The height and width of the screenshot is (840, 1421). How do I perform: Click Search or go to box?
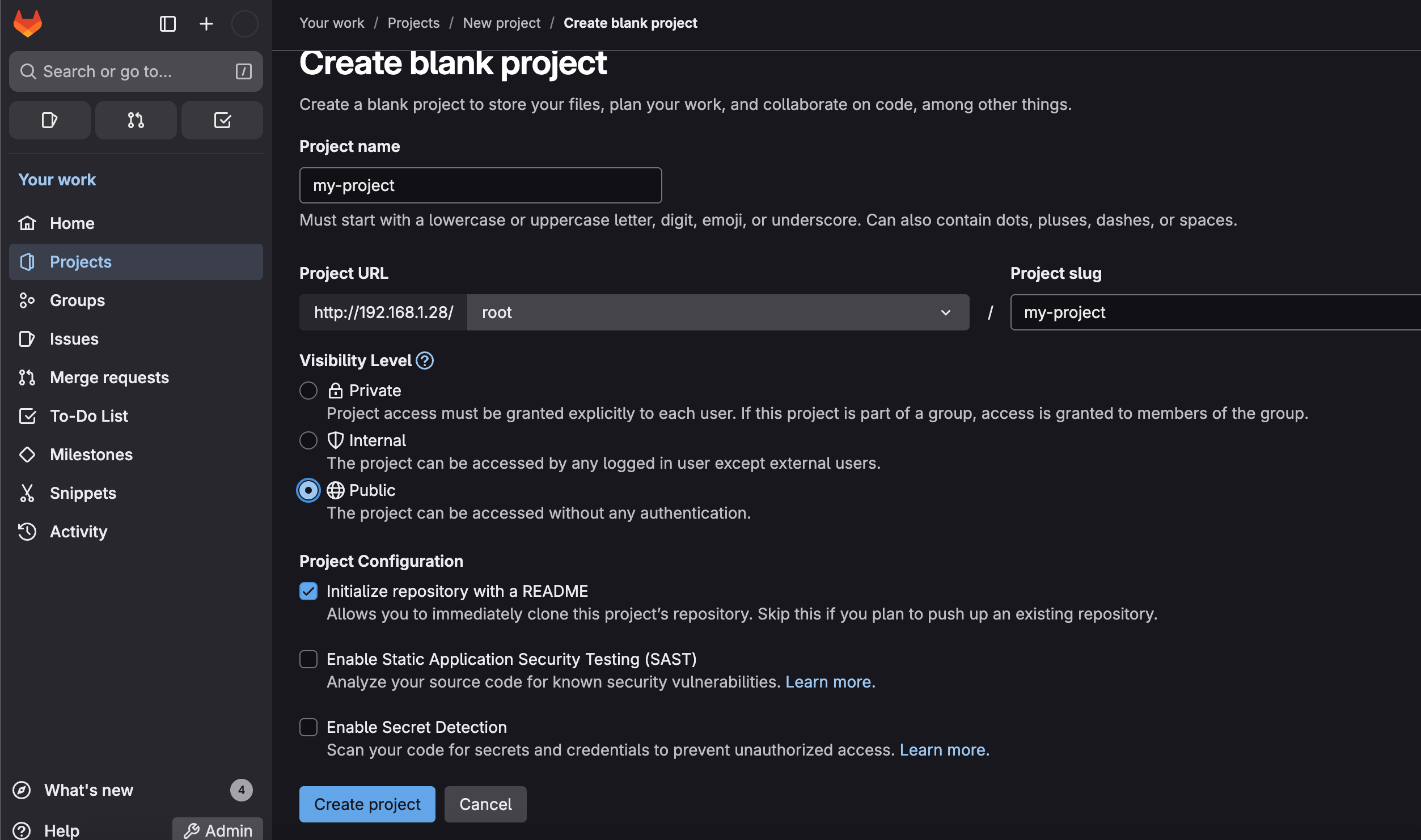pyautogui.click(x=136, y=71)
